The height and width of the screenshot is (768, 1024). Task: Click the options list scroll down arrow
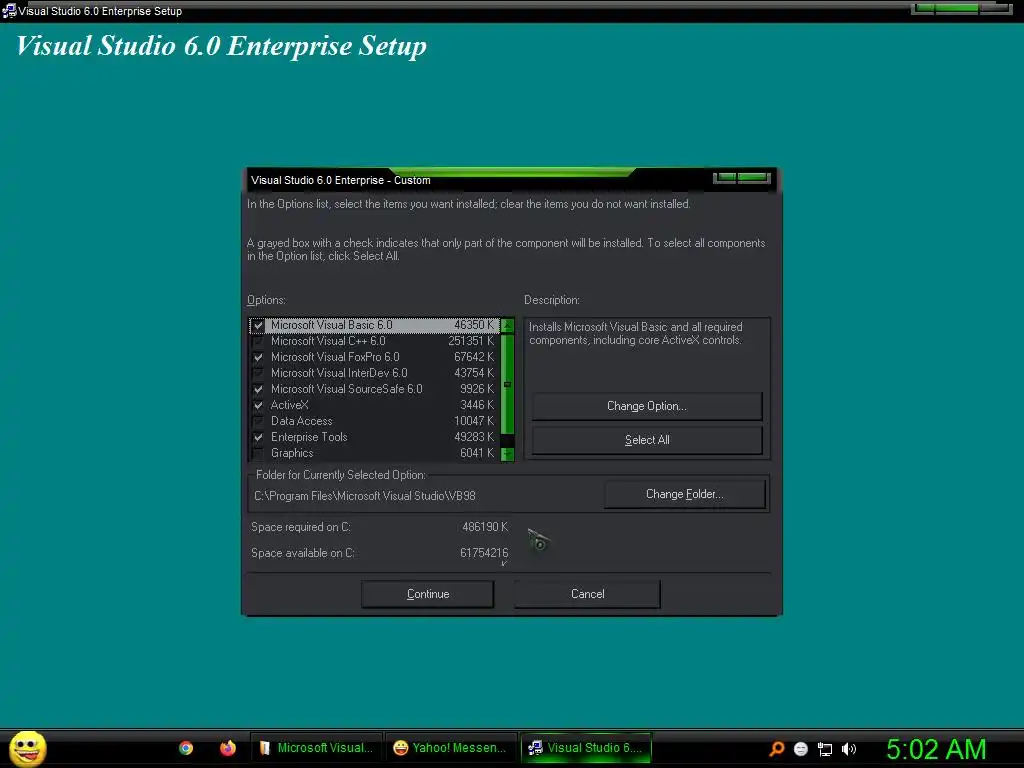click(x=507, y=453)
